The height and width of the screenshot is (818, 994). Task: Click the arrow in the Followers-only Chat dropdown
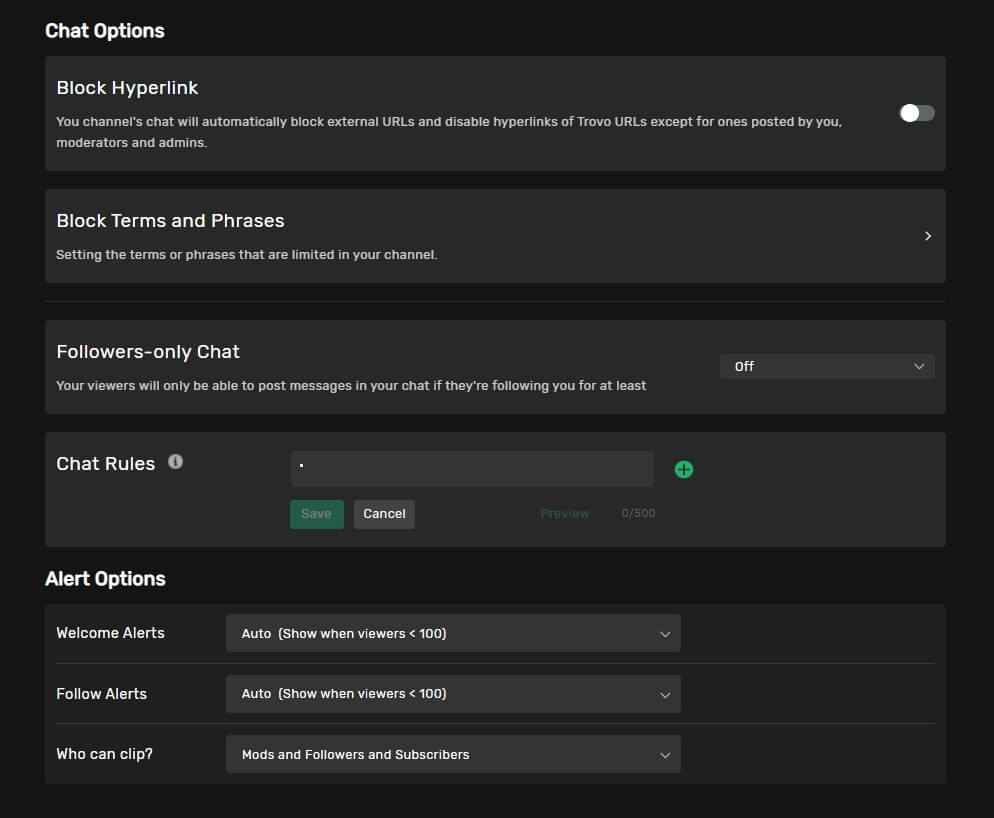tap(919, 367)
